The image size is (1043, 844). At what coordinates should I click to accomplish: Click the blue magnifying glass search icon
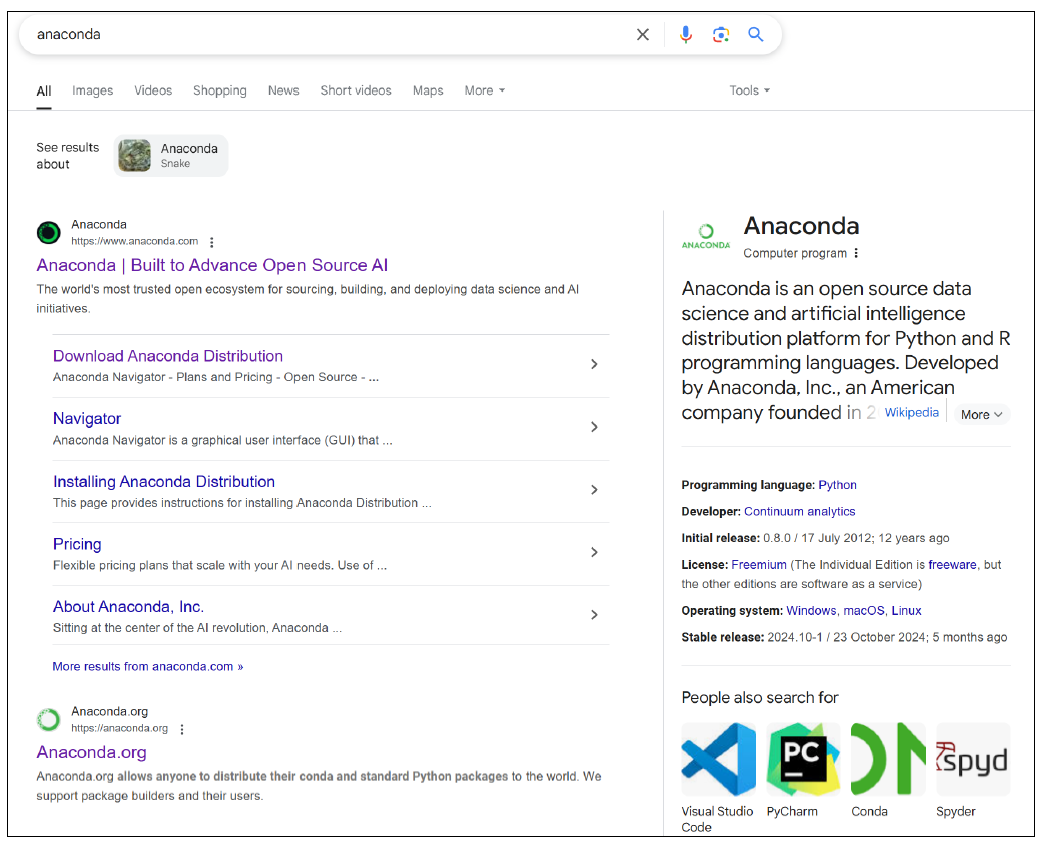coord(756,33)
